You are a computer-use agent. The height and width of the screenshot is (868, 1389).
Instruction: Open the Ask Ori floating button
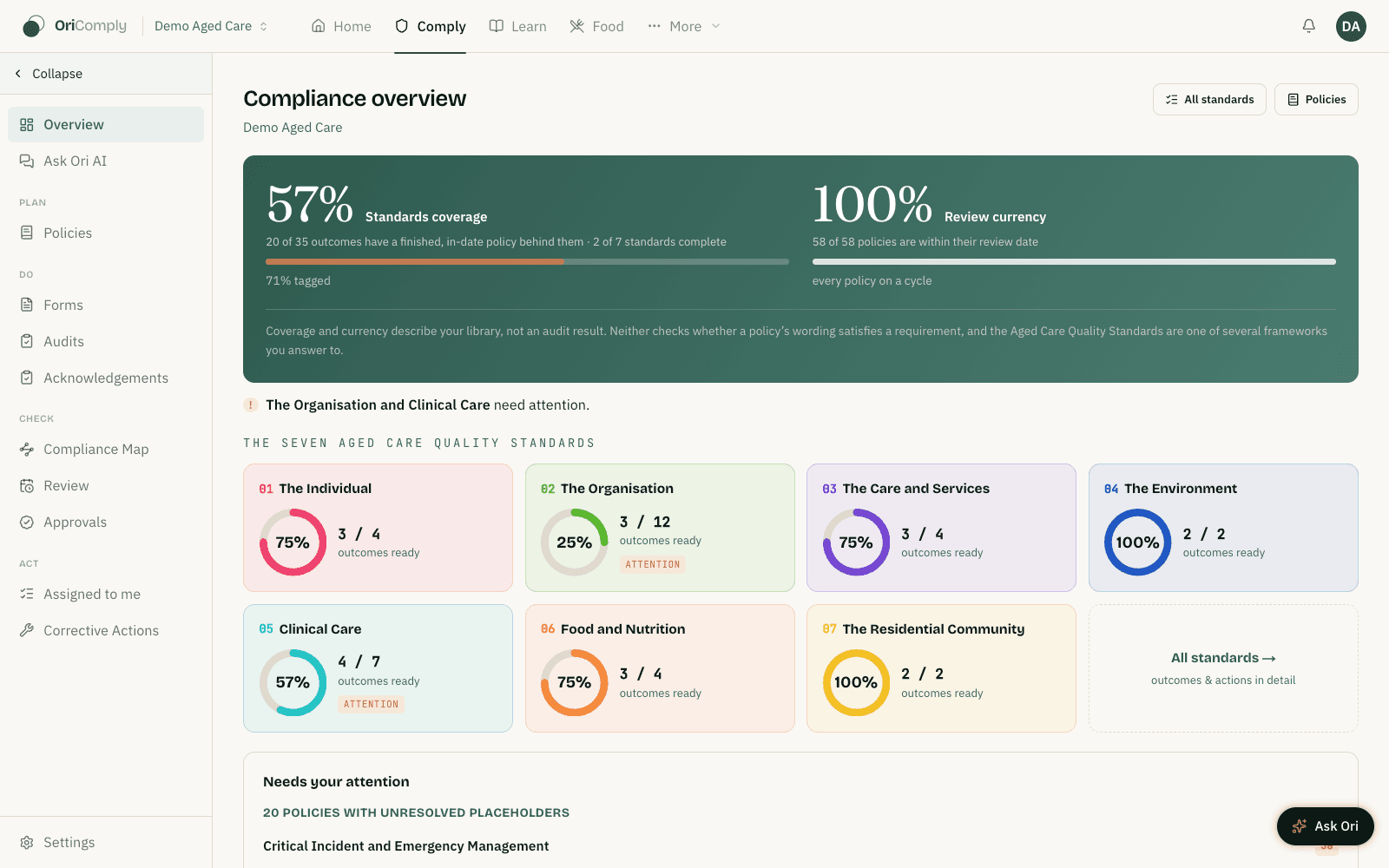(1325, 826)
